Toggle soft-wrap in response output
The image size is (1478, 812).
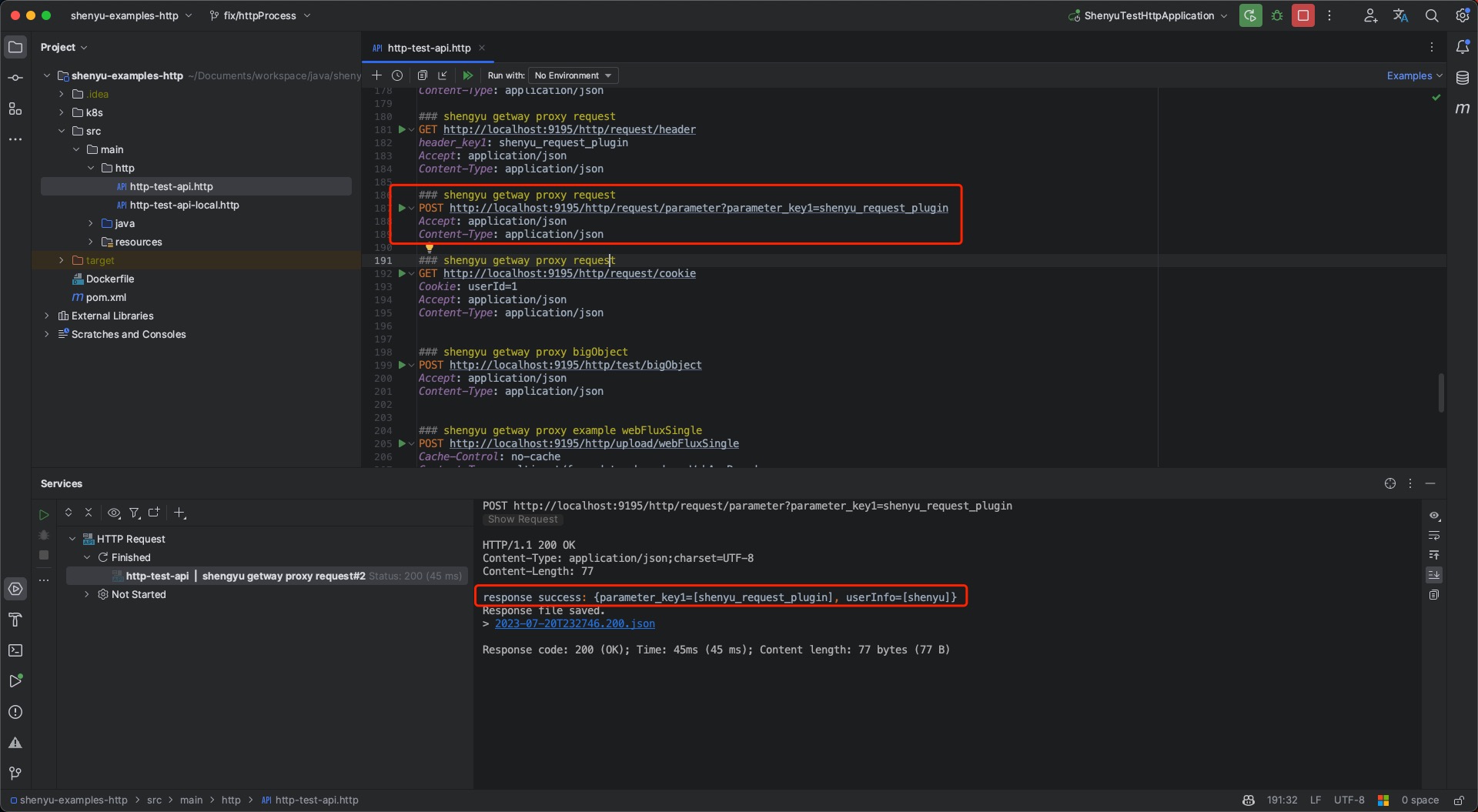(1434, 536)
